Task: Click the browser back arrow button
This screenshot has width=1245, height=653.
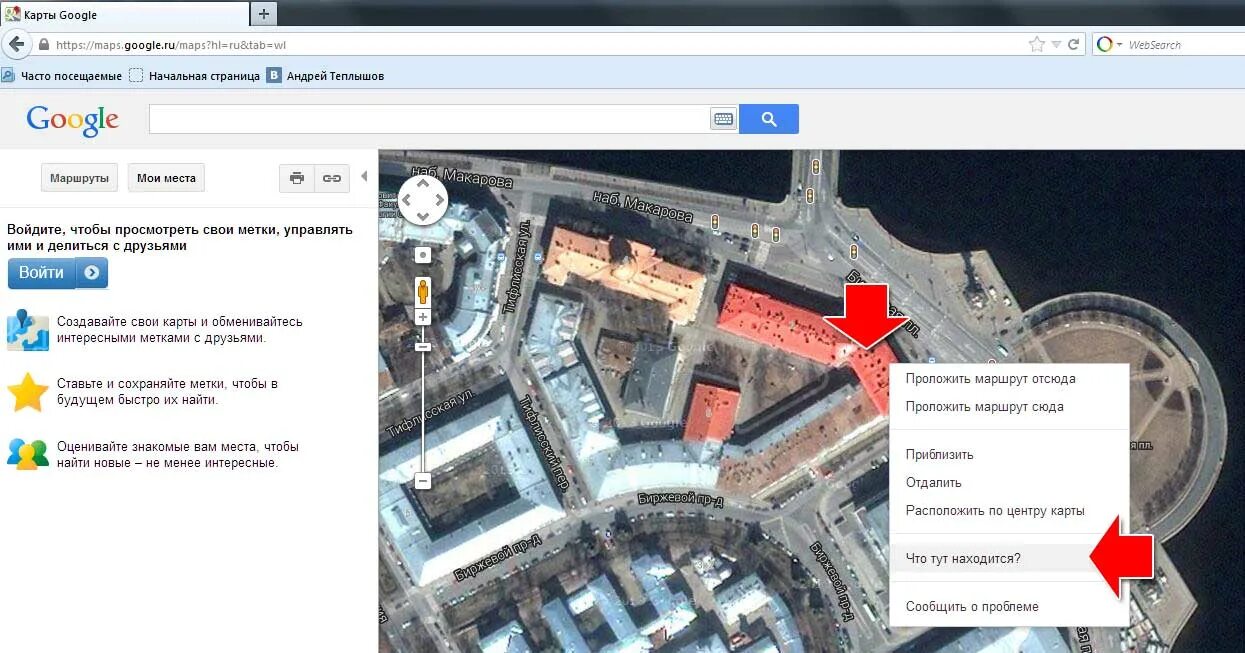Action: 16,44
